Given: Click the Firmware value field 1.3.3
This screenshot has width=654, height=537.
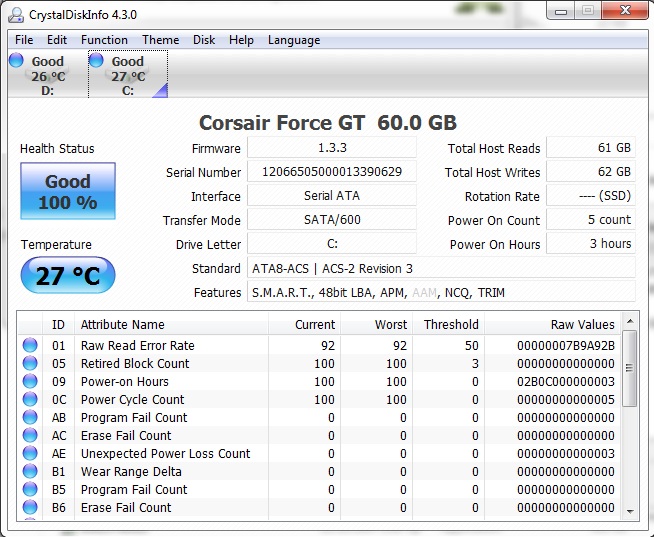Looking at the screenshot, I should pyautogui.click(x=332, y=148).
